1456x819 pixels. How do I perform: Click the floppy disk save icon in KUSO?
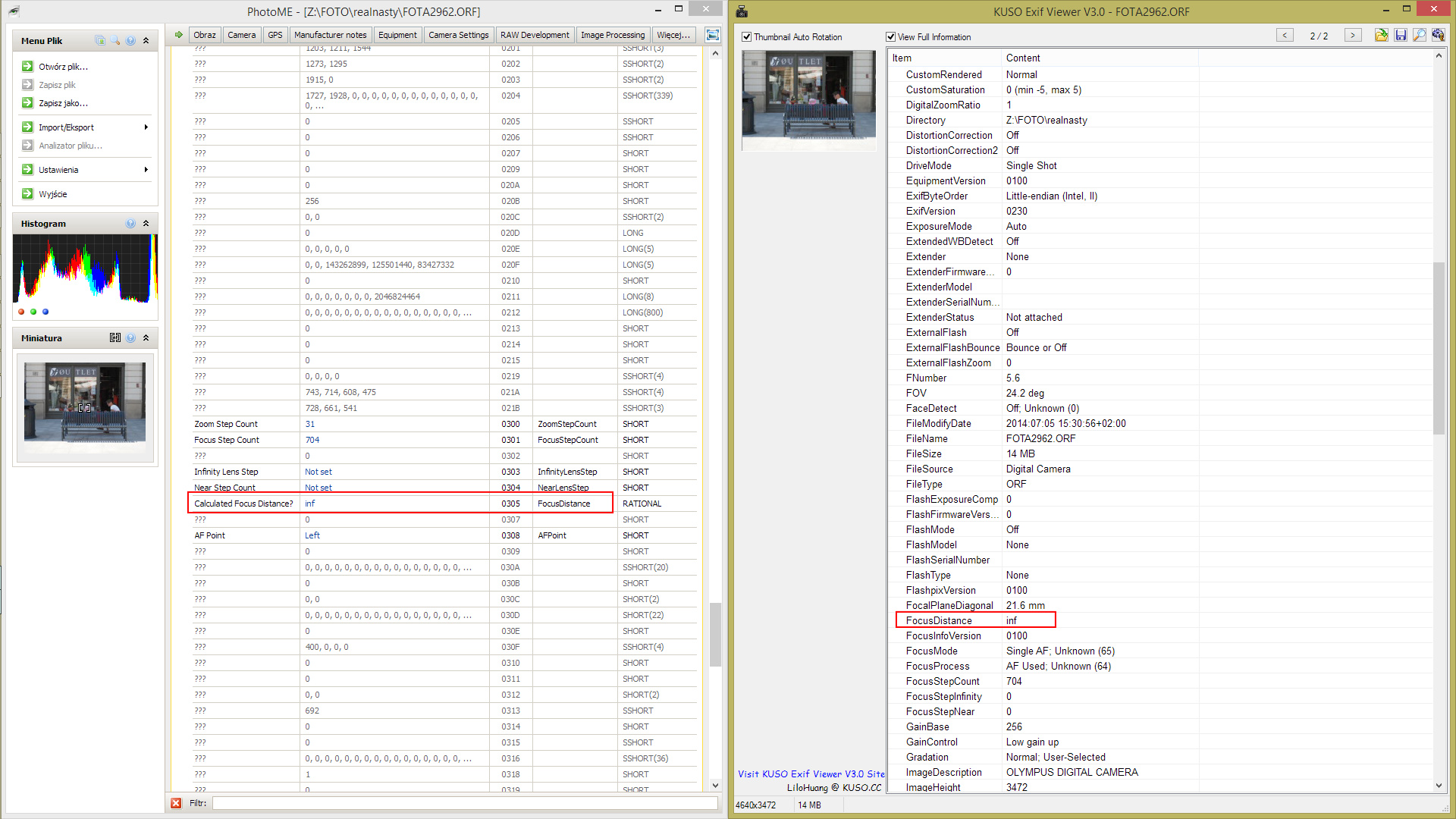tap(1400, 36)
